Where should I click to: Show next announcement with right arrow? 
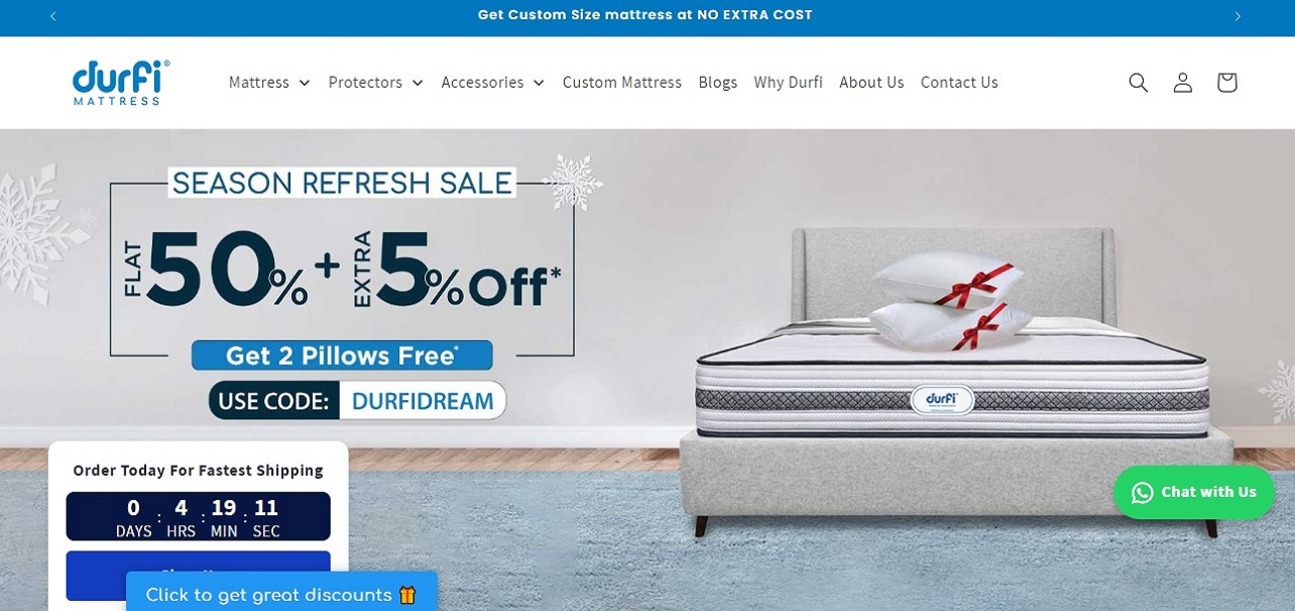(x=1238, y=16)
